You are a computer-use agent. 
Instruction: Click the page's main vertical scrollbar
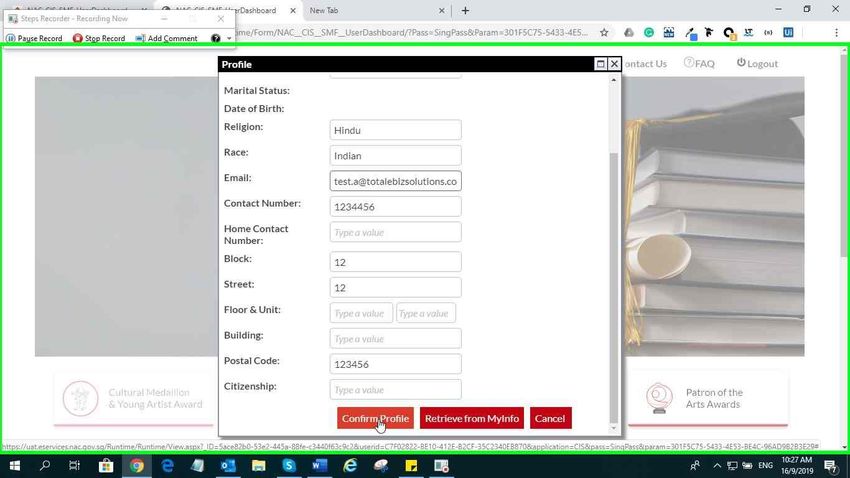(x=844, y=157)
